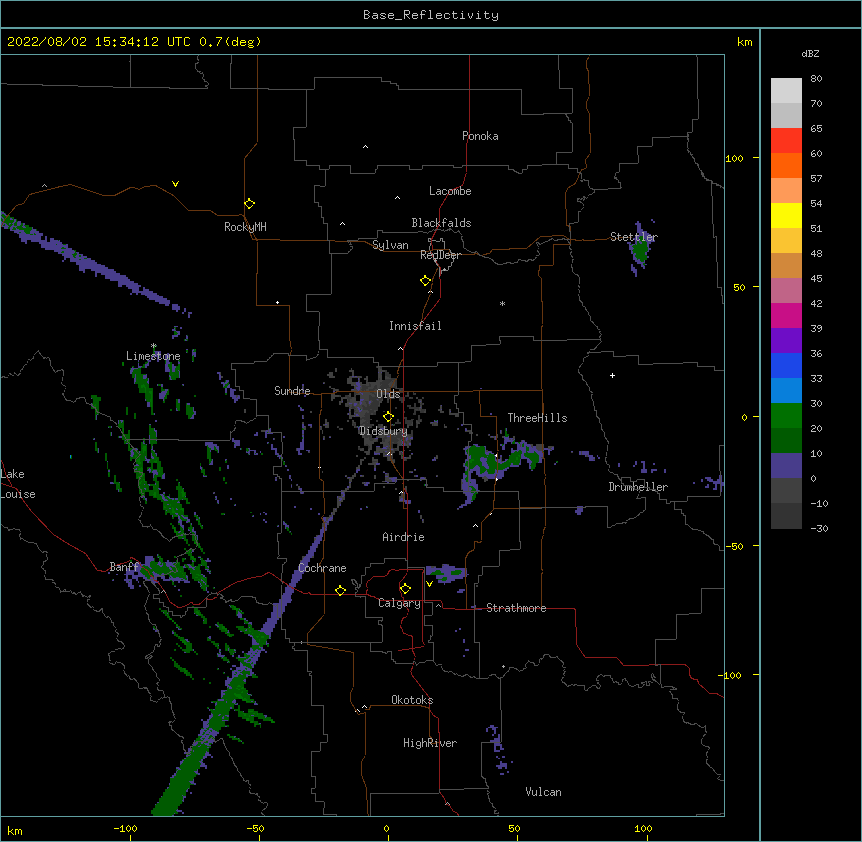The height and width of the screenshot is (842, 862).
Task: Pick the blue 33-36 dBZ legend swatch
Action: pos(786,365)
